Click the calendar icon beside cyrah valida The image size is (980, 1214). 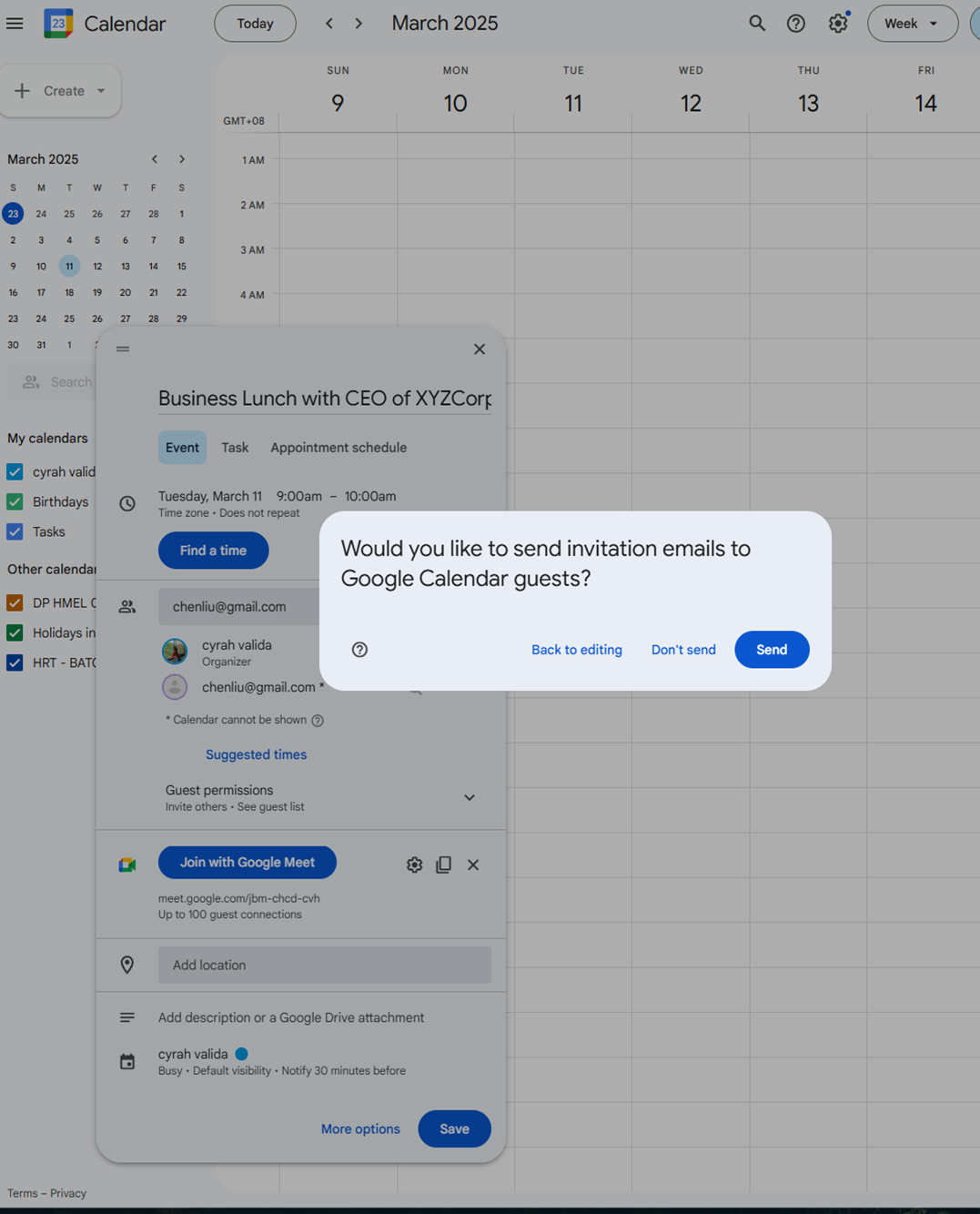coord(127,1062)
